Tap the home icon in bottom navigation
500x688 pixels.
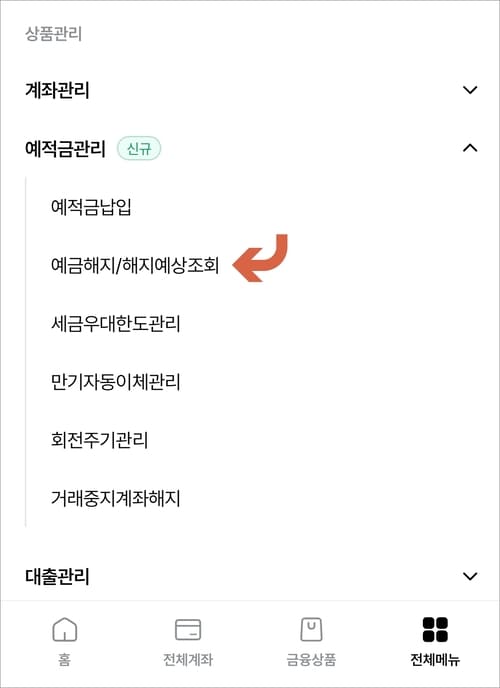point(64,630)
